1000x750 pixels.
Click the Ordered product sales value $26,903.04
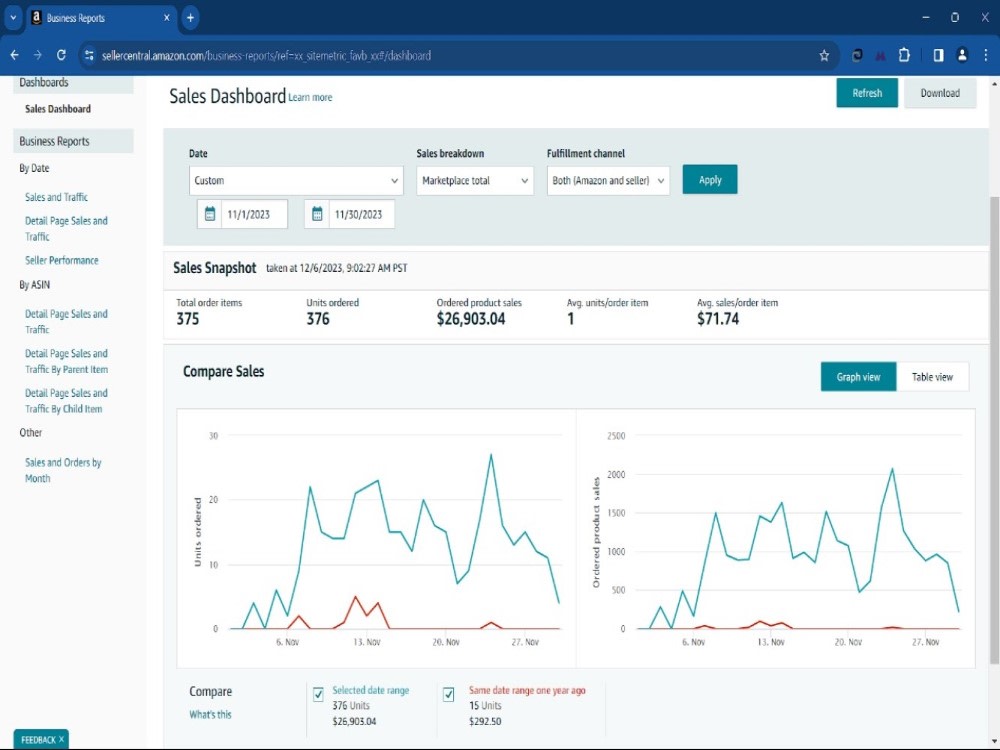tap(471, 319)
